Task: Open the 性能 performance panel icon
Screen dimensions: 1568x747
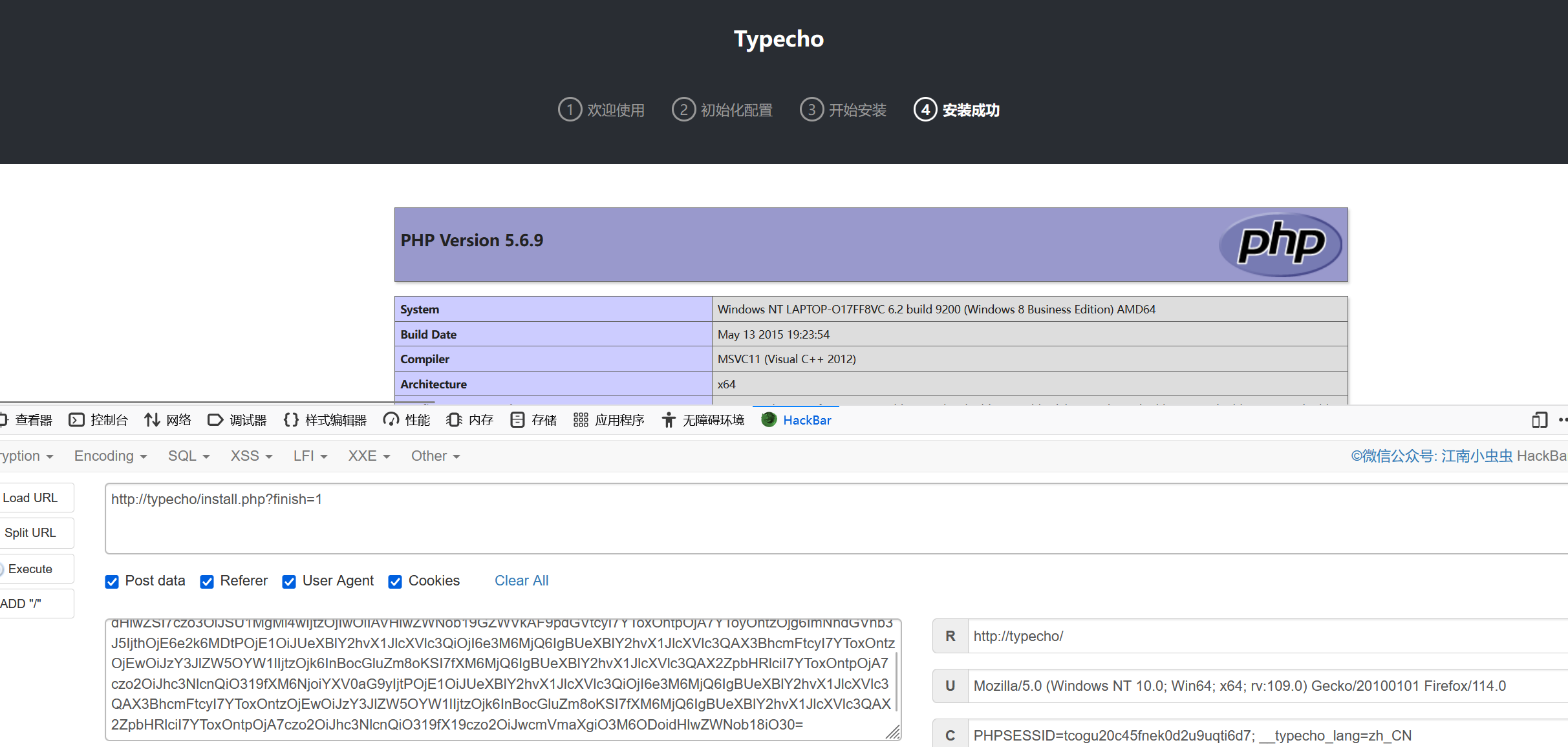Action: pyautogui.click(x=391, y=420)
